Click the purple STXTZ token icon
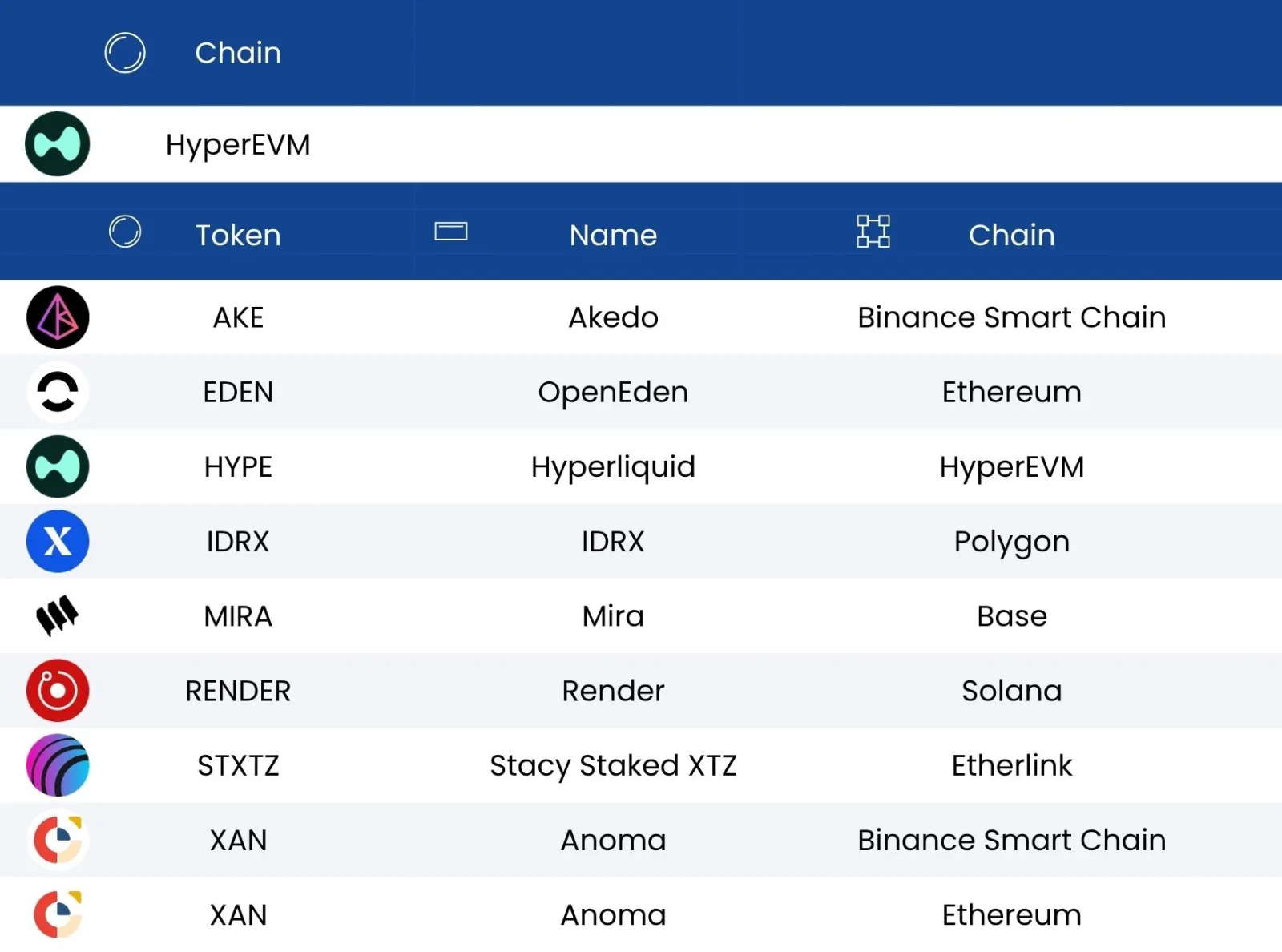Viewport: 1282px width, 952px height. [x=58, y=765]
